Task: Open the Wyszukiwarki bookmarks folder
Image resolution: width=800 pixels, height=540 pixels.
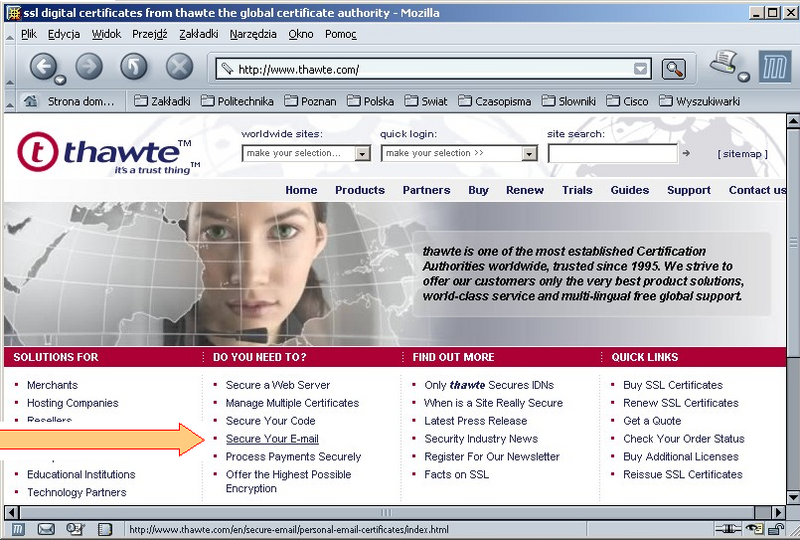Action: 699,101
